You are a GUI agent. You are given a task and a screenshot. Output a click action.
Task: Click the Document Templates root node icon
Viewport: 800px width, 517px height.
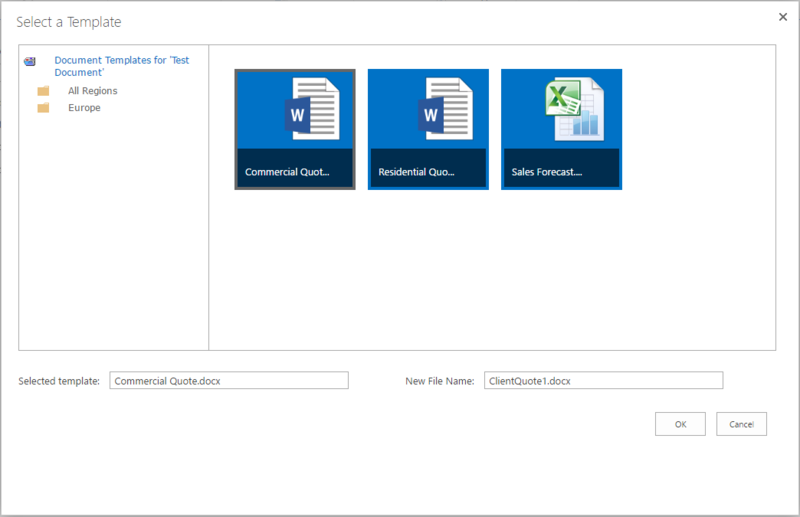click(30, 61)
